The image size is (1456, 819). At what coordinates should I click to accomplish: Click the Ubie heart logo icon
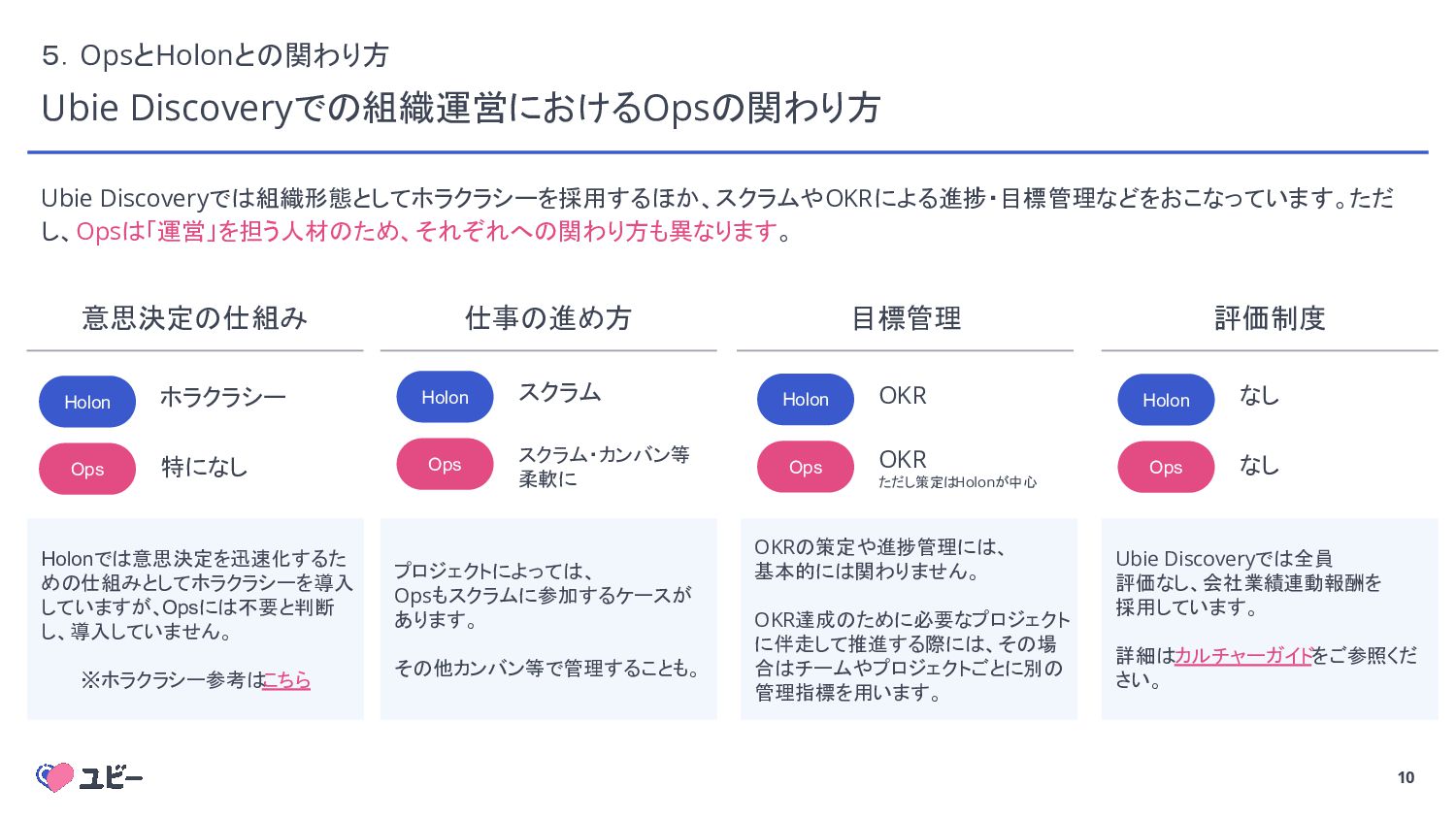[x=55, y=776]
